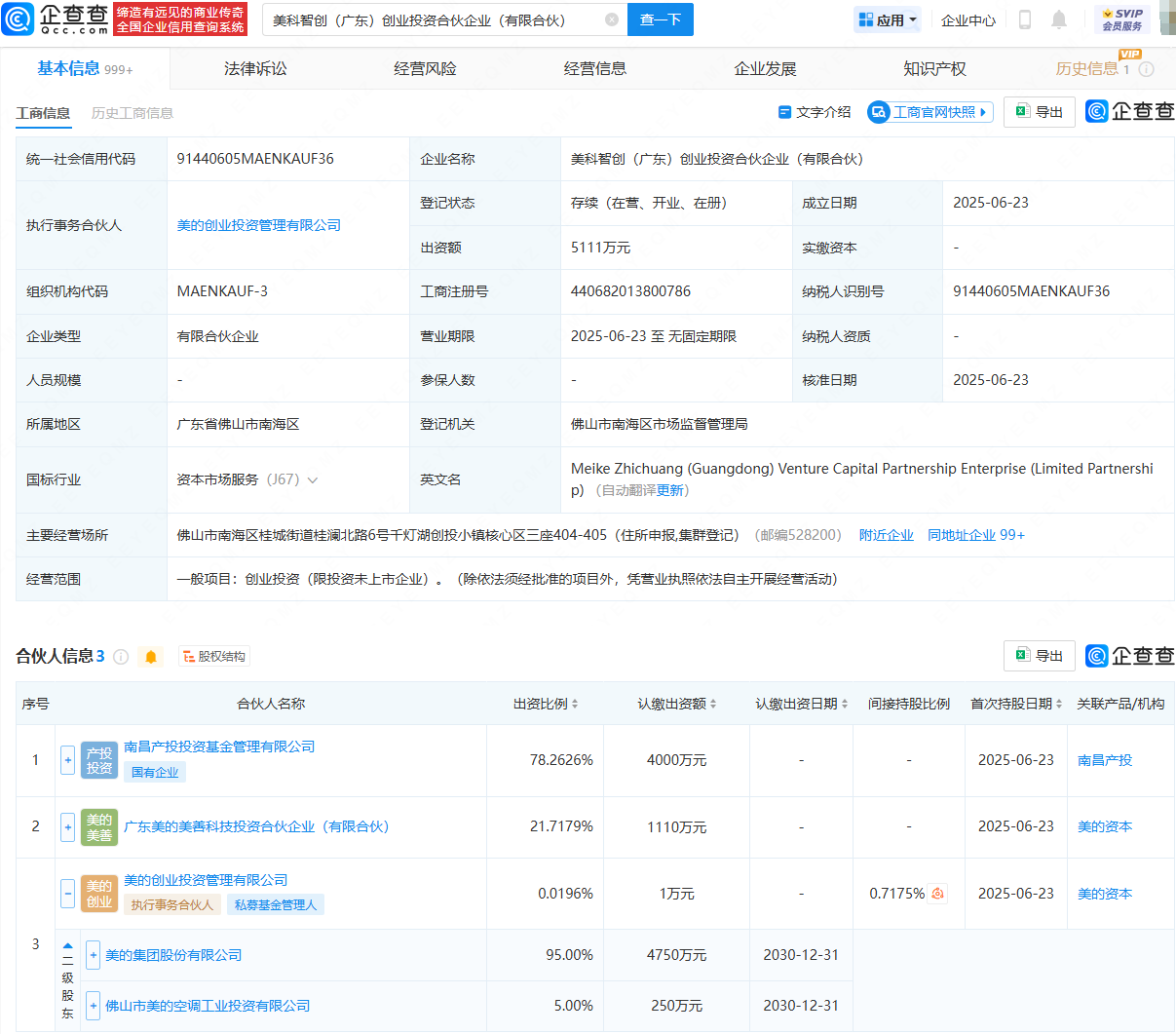Open 美的资本 link in row 3
Image resolution: width=1176 pixels, height=1034 pixels.
click(x=1105, y=894)
